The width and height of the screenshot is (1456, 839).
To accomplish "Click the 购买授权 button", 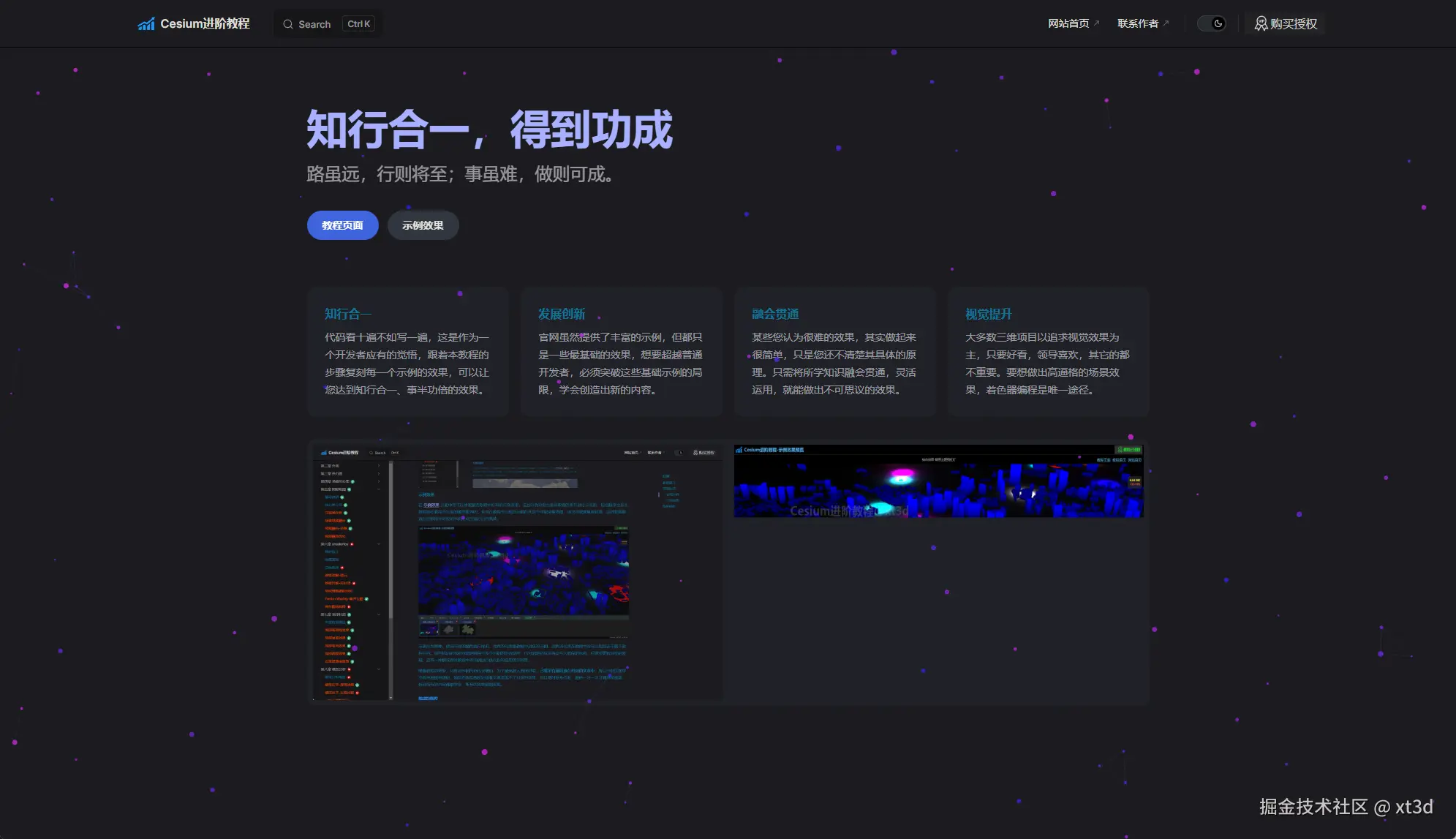I will (x=1284, y=23).
